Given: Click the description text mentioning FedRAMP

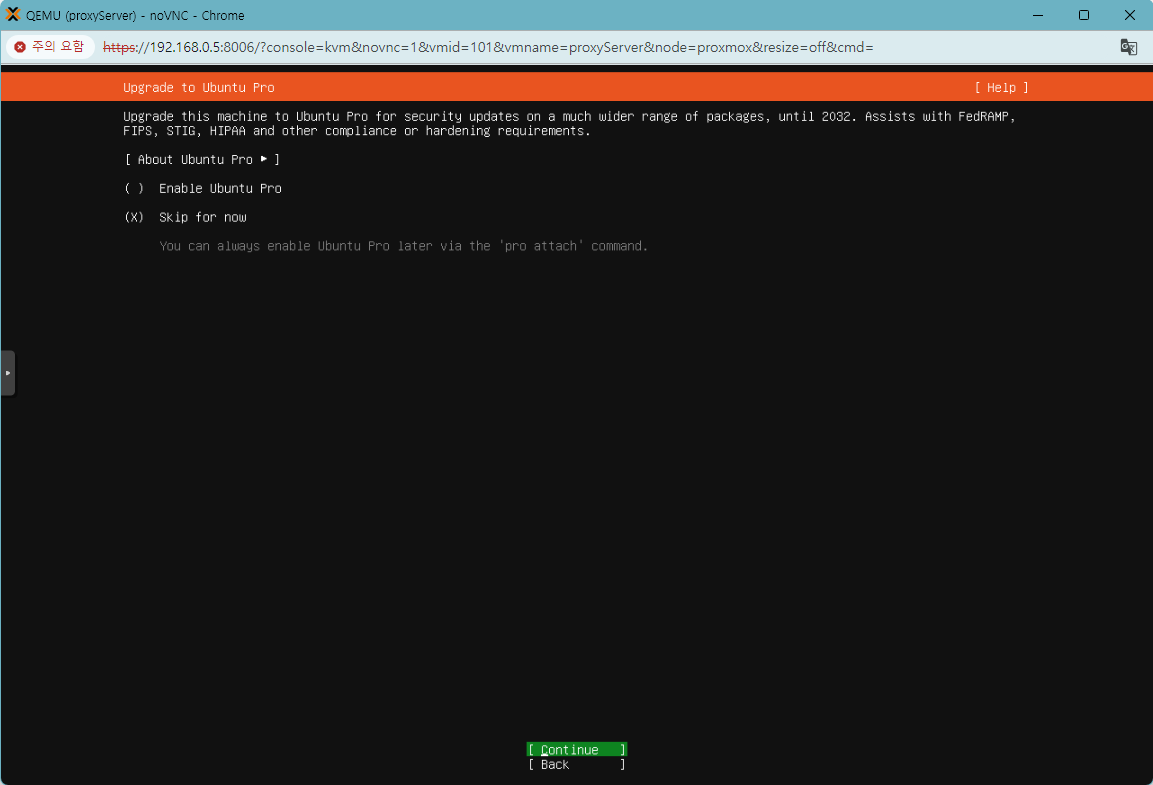Looking at the screenshot, I should 569,123.
